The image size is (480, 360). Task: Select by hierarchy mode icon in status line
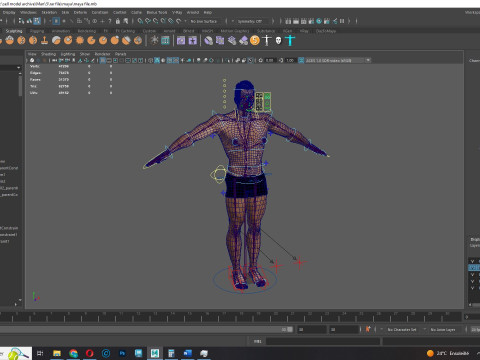pos(21,21)
